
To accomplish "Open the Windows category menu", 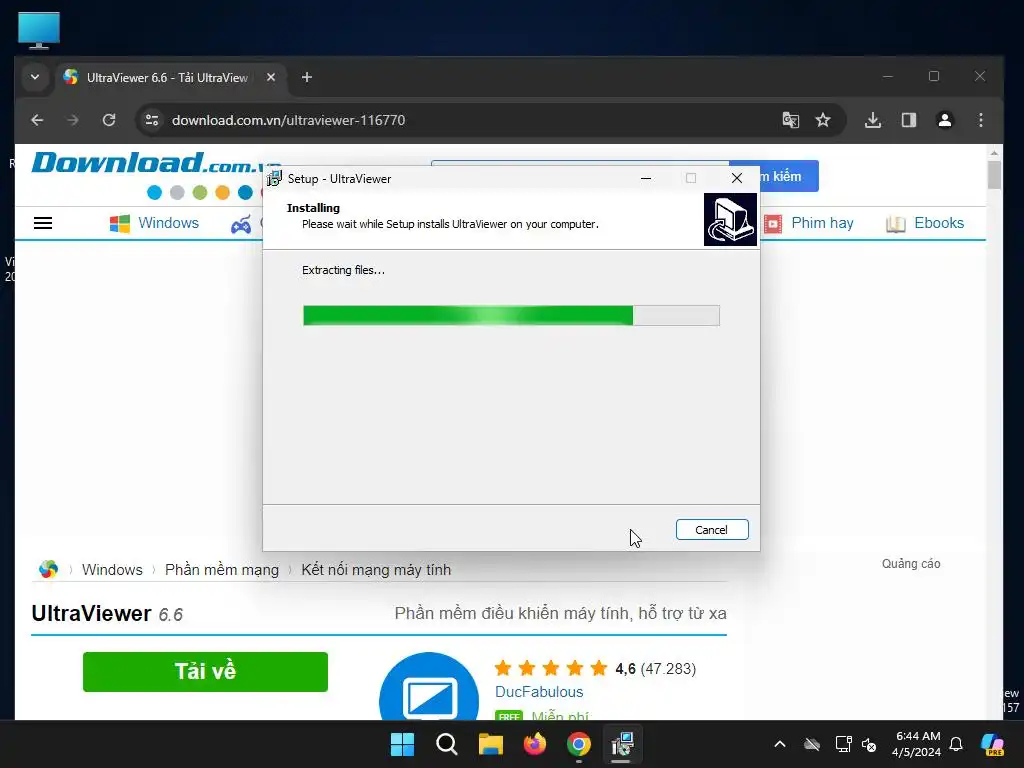I will pyautogui.click(x=154, y=223).
